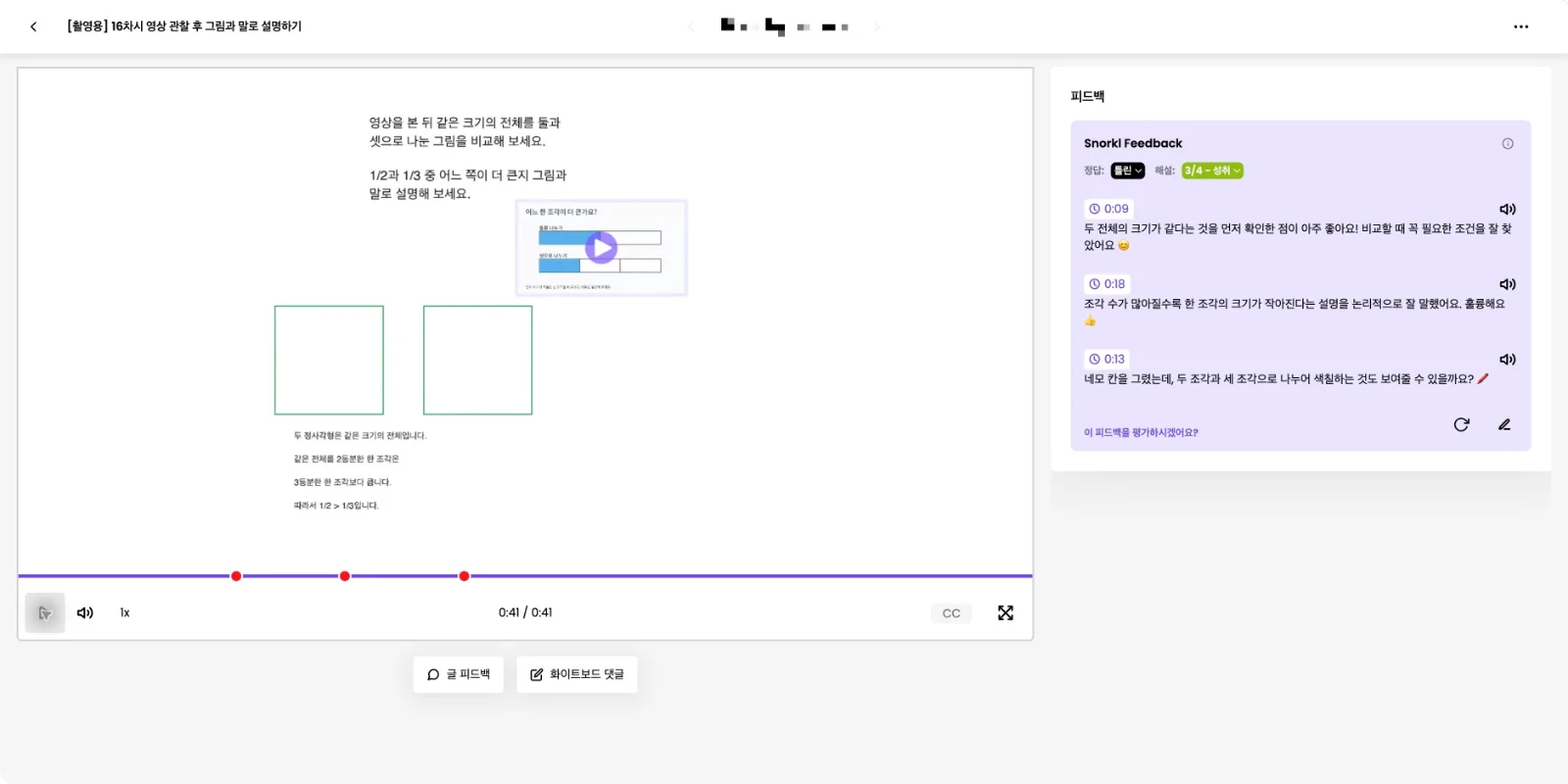Viewport: 1568px width, 784px height.
Task: Click the '화이트보드 댓글' button
Action: (x=577, y=674)
